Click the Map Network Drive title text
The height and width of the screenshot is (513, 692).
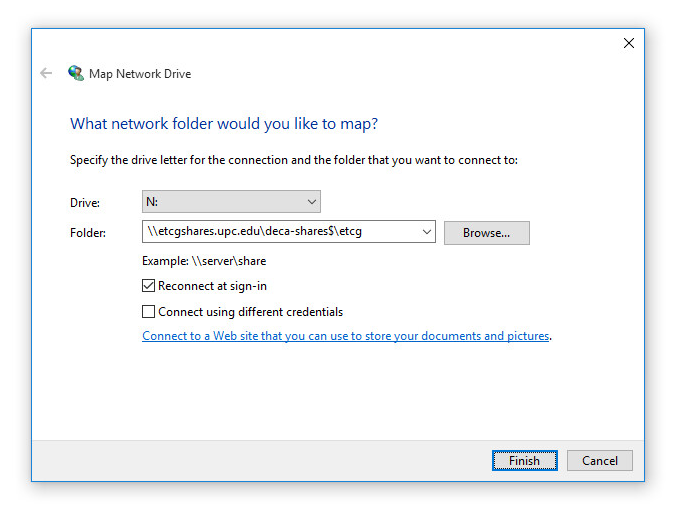140,74
